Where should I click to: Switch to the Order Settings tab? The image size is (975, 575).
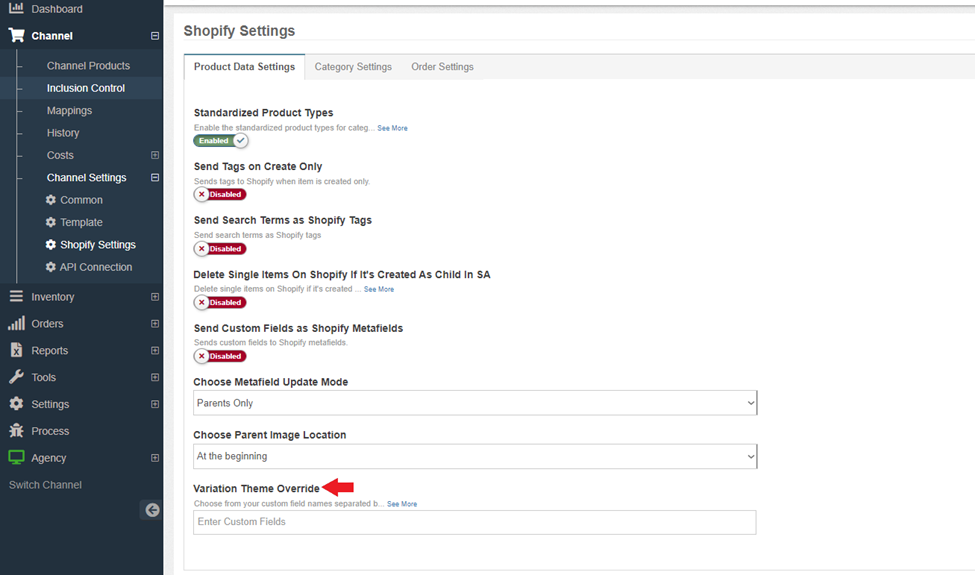click(x=442, y=67)
